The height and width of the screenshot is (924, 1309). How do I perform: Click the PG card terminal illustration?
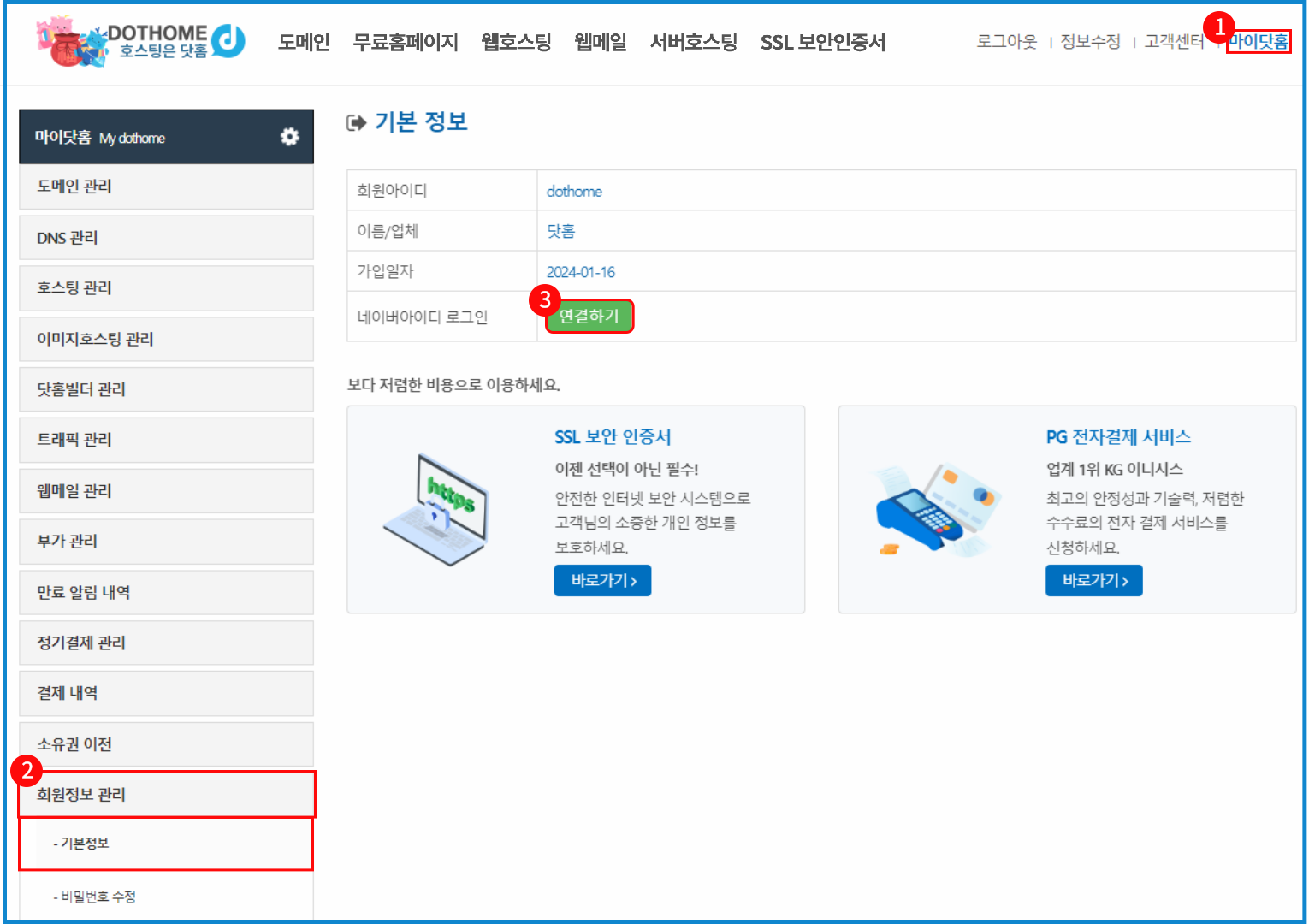tap(933, 510)
